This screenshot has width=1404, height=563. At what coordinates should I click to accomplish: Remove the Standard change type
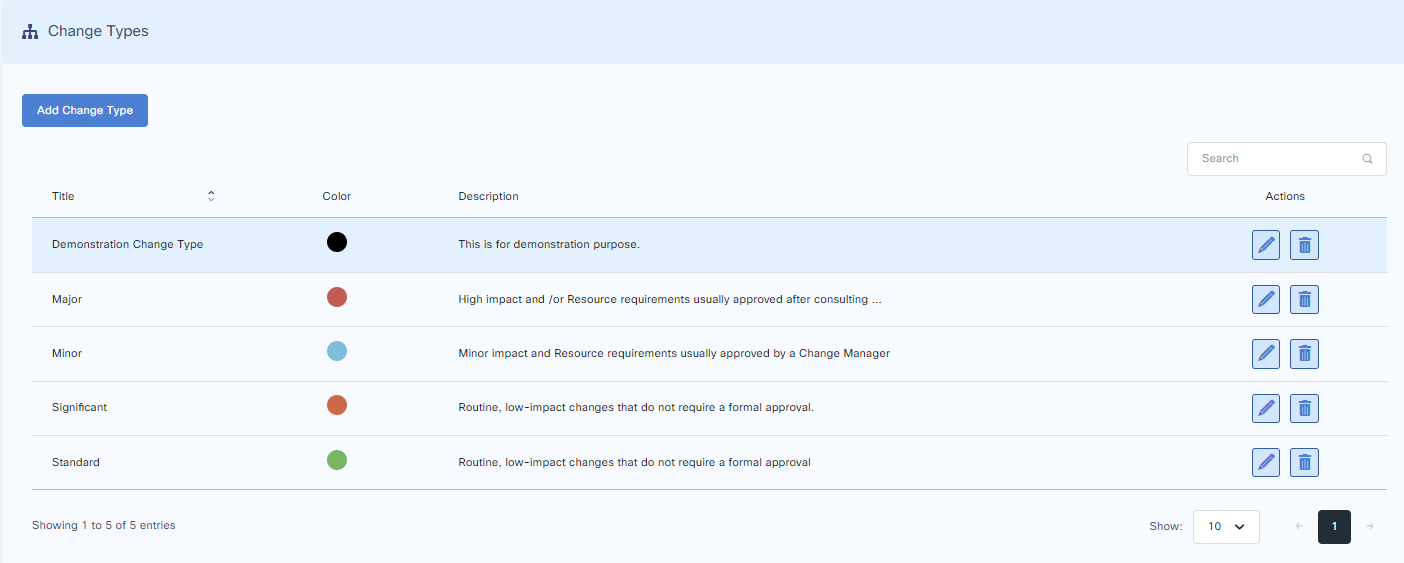tap(1304, 462)
